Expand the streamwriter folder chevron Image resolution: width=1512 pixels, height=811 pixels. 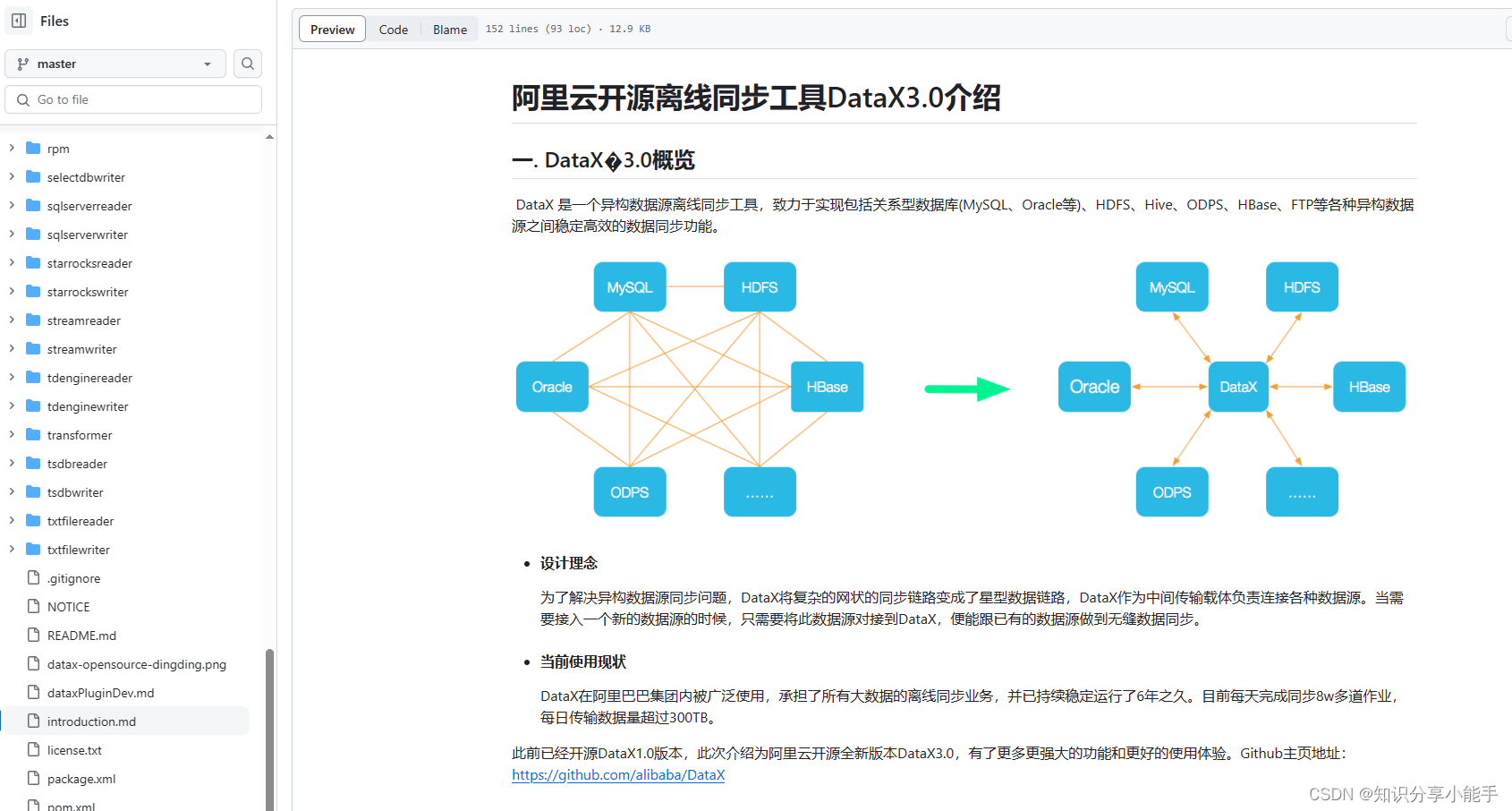(12, 348)
